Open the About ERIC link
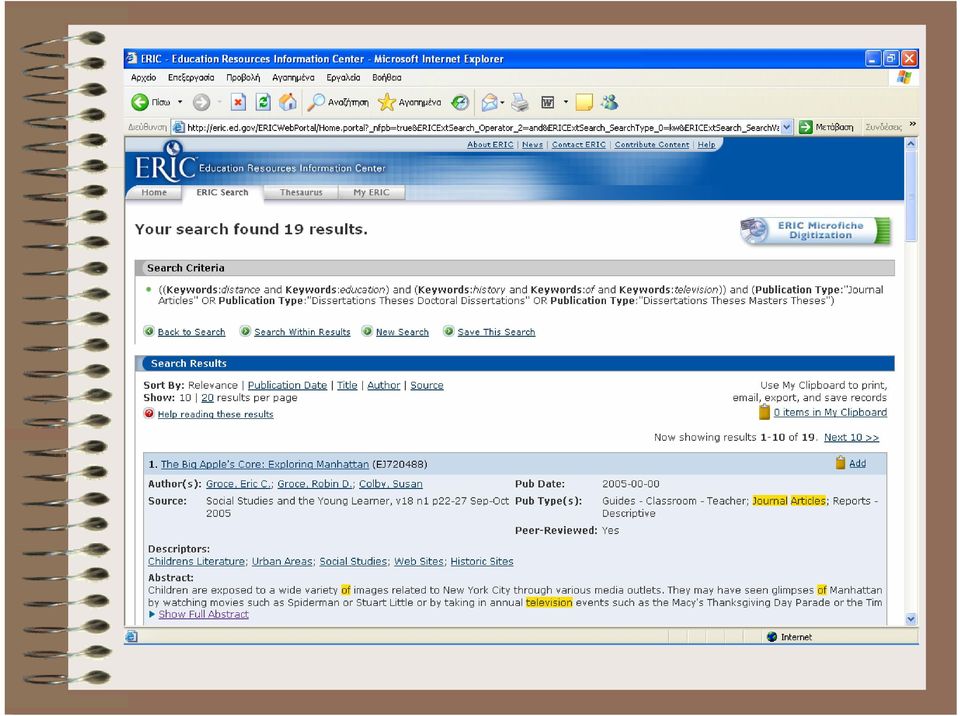 click(490, 145)
